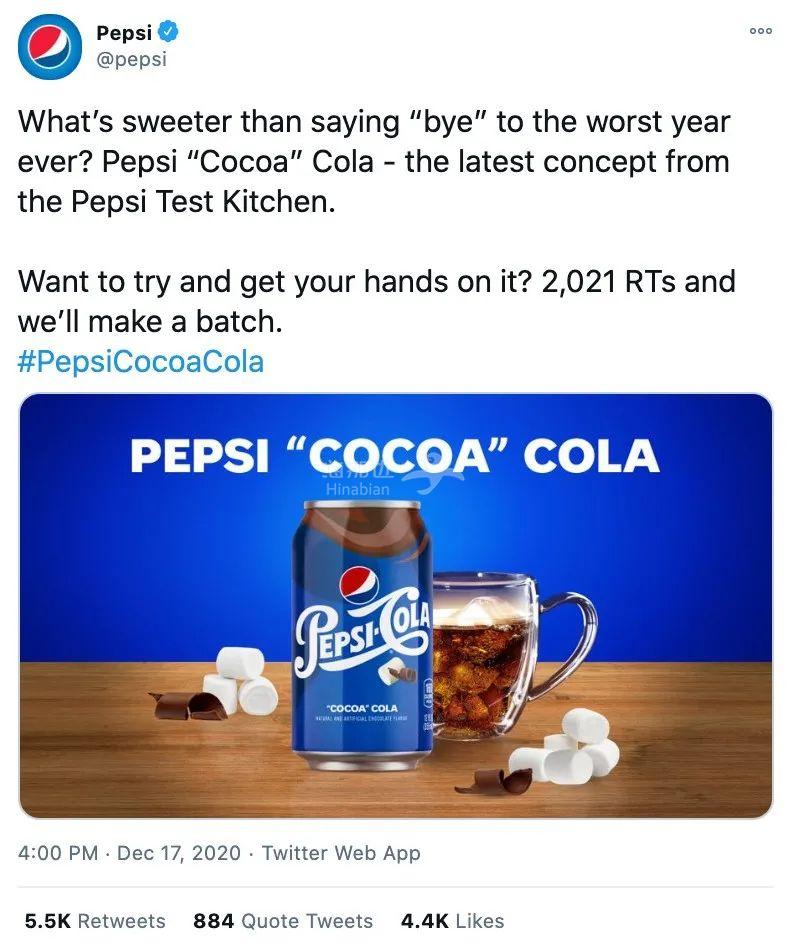The width and height of the screenshot is (789, 952).
Task: Open the Pepsi display name link
Action: 124,32
